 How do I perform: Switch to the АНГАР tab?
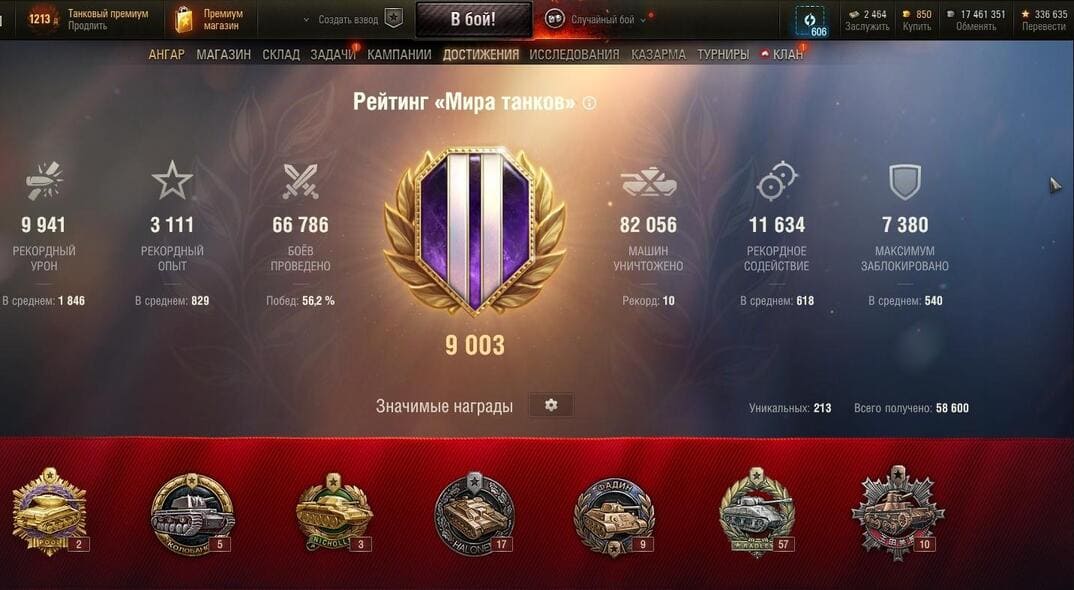point(166,54)
